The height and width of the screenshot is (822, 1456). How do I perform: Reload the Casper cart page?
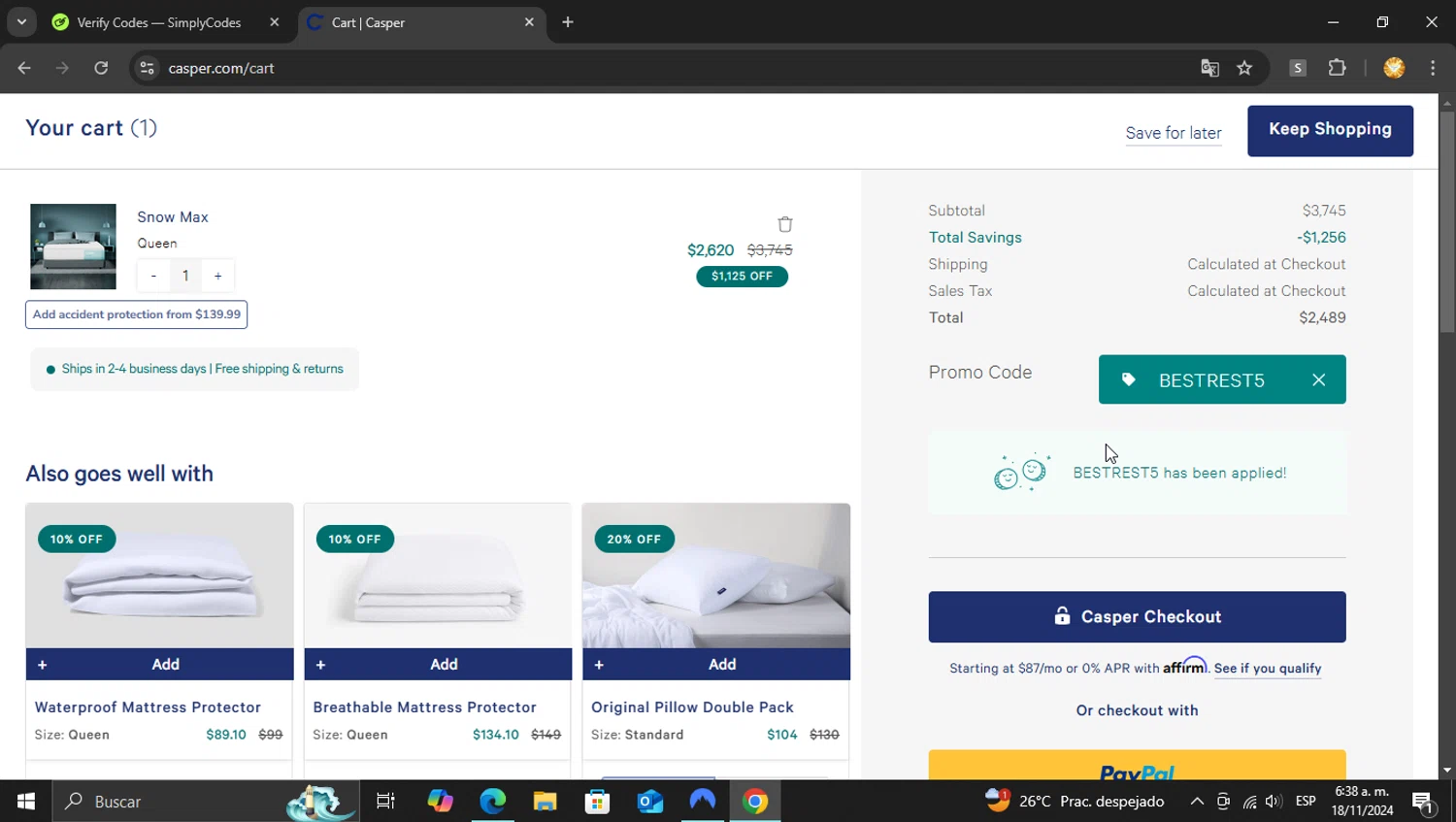(x=101, y=68)
